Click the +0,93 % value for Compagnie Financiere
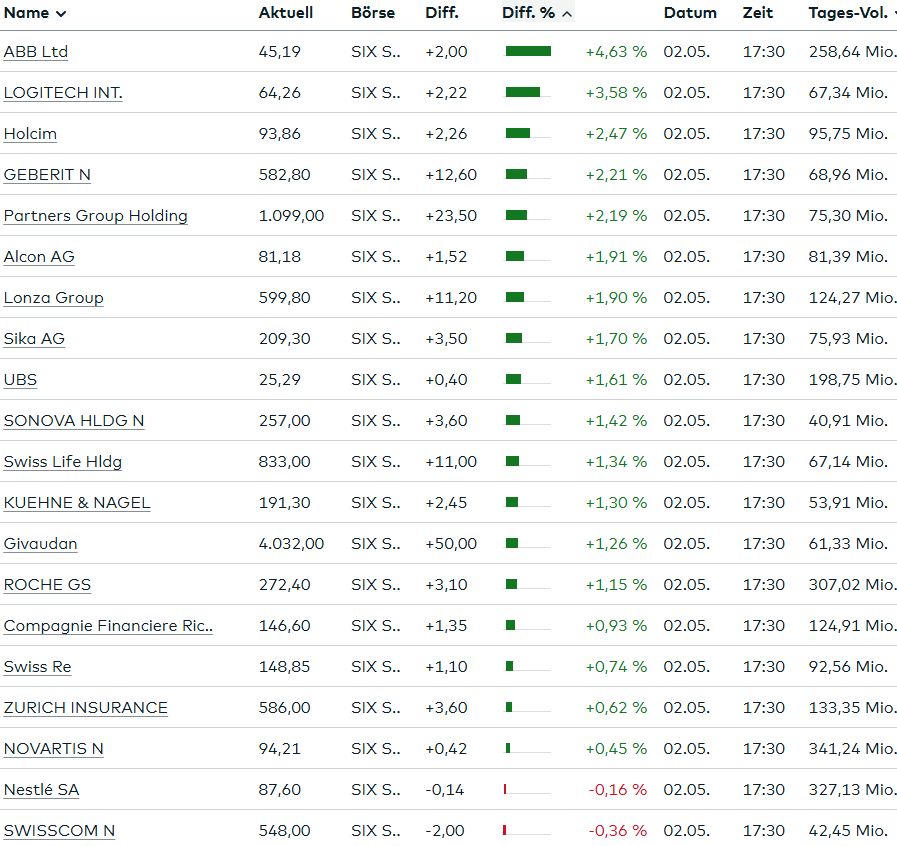Image resolution: width=897 pixels, height=846 pixels. pyautogui.click(x=616, y=626)
